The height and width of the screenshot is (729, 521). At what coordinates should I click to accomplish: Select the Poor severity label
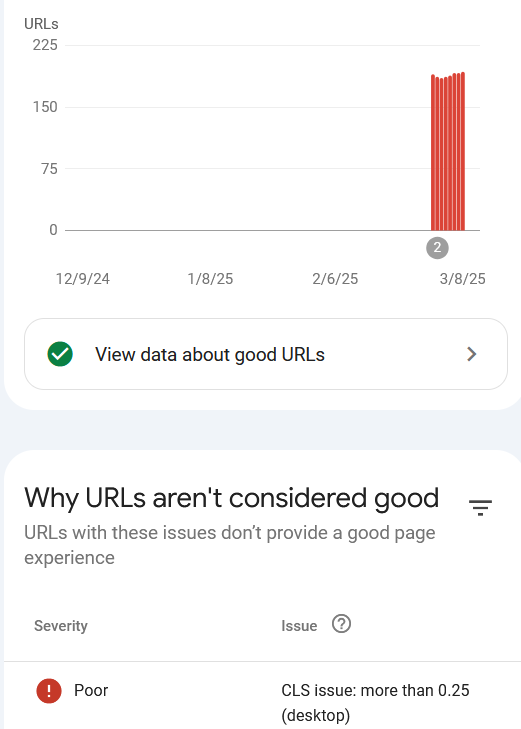[x=91, y=690]
